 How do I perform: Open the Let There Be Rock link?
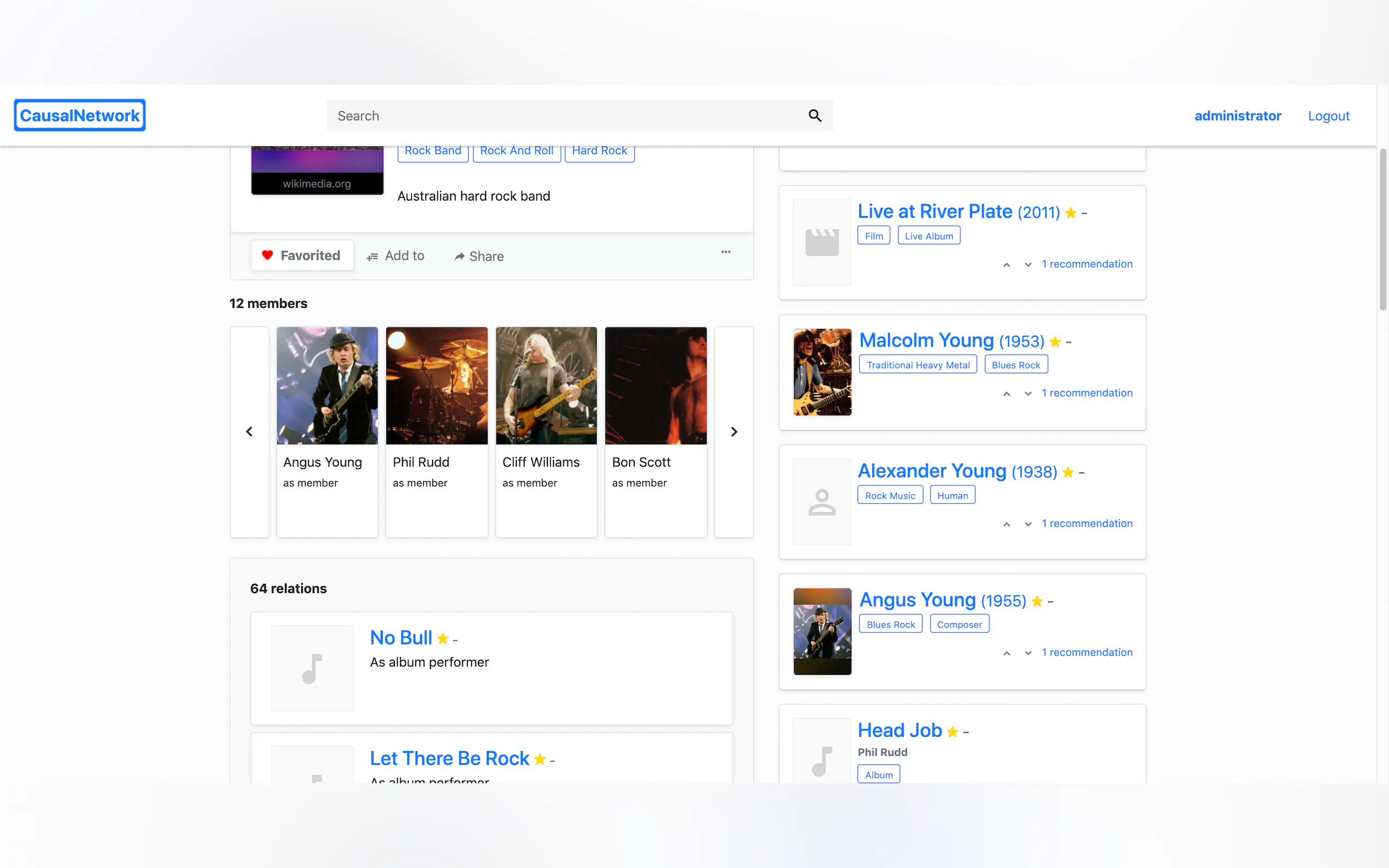click(449, 758)
